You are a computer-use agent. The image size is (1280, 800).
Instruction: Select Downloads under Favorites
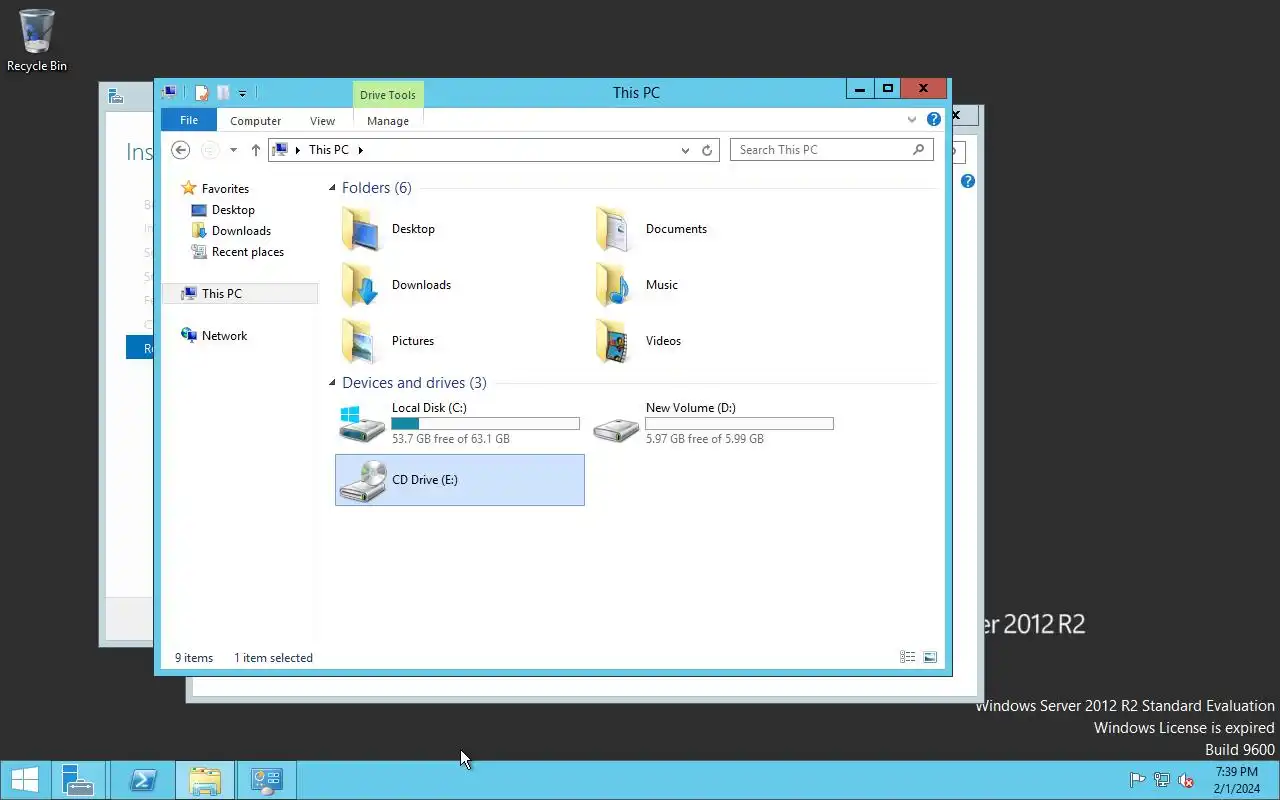[x=241, y=231]
